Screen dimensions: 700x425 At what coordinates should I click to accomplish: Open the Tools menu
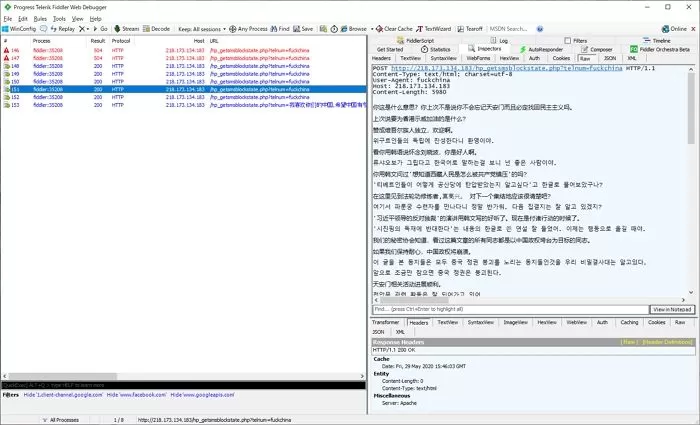pos(59,19)
